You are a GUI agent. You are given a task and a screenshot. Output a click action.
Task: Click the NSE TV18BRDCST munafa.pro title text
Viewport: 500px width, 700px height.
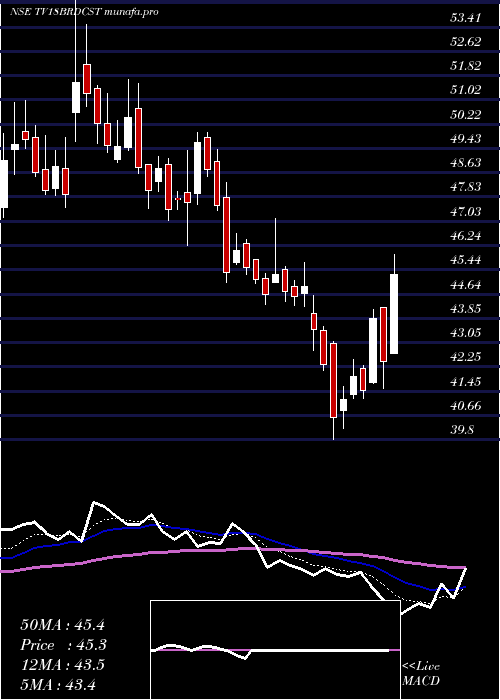coord(84,12)
